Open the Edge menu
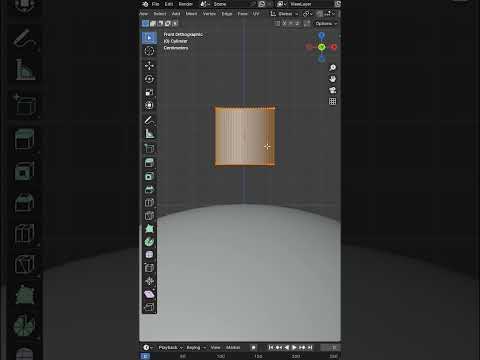The image size is (480, 360). coord(227,14)
